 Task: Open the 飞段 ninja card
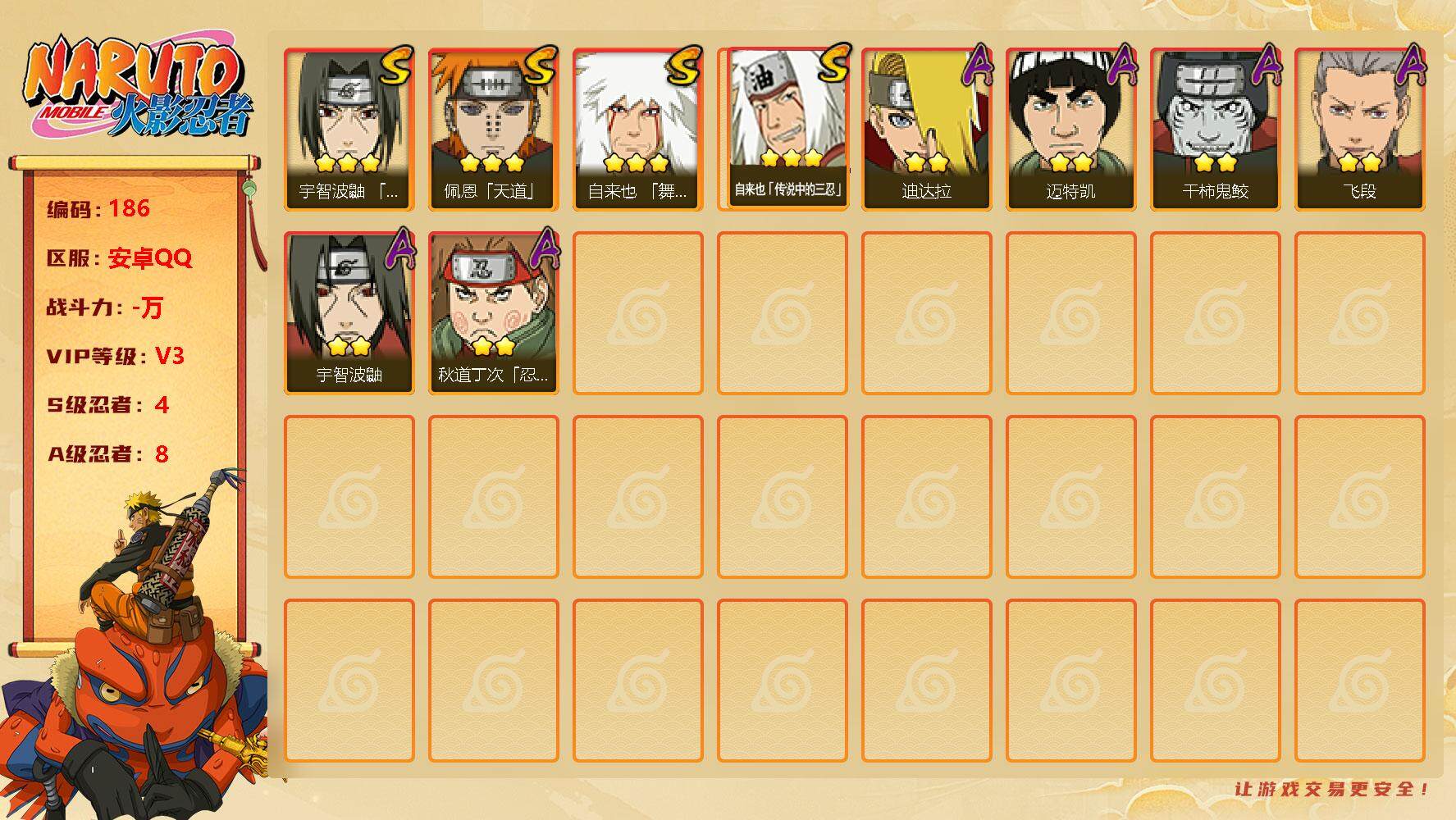pyautogui.click(x=1360, y=130)
